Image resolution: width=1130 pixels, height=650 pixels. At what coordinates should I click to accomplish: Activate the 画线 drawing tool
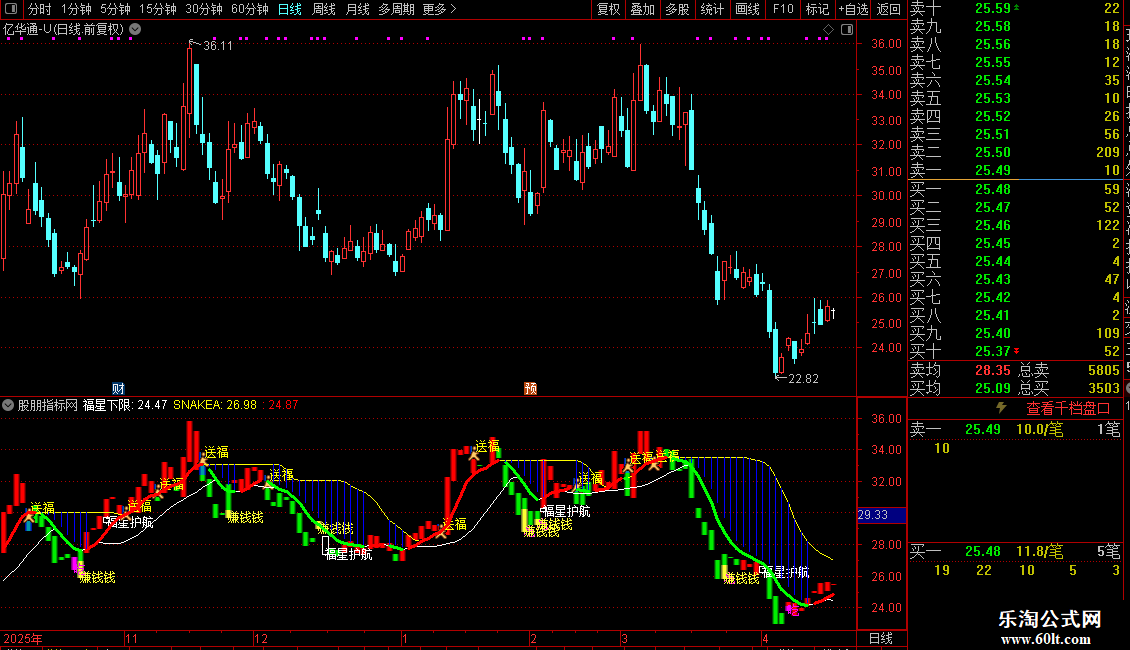click(747, 9)
